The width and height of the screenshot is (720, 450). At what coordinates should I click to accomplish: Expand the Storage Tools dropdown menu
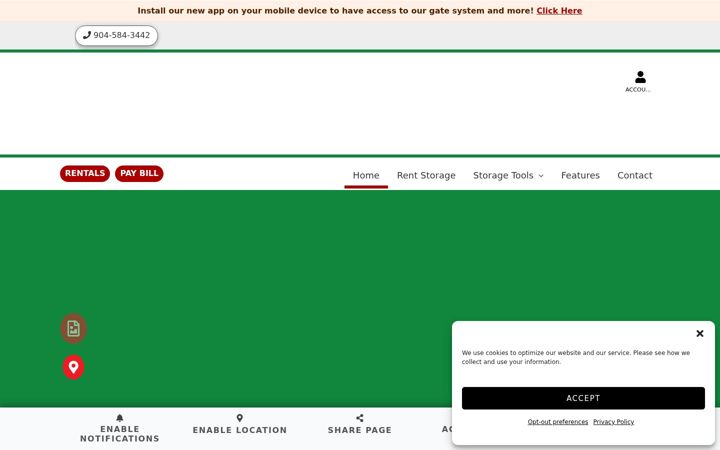pos(508,175)
